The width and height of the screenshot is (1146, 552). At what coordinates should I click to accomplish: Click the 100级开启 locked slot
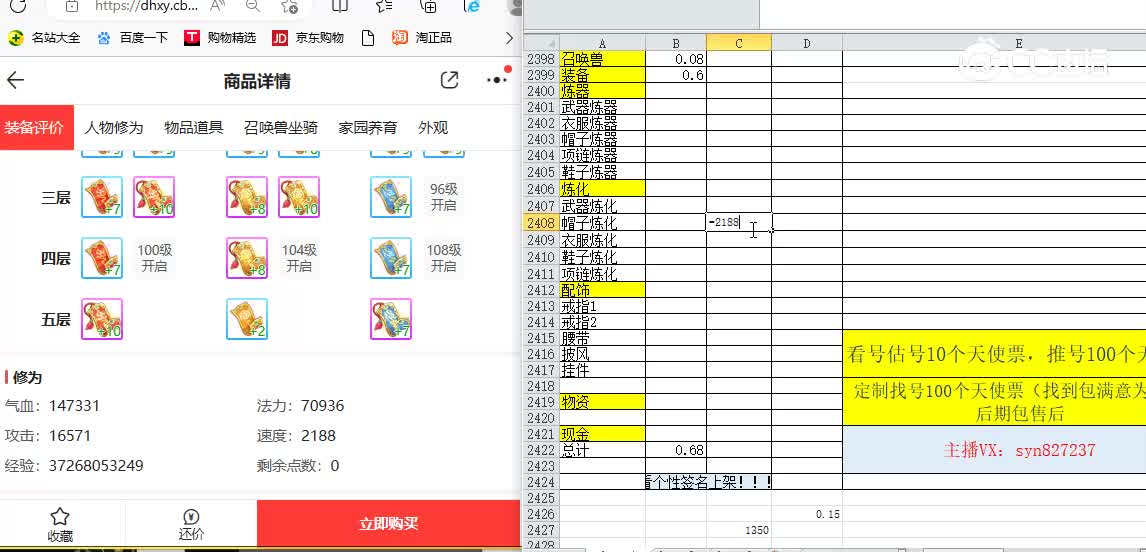(154, 258)
